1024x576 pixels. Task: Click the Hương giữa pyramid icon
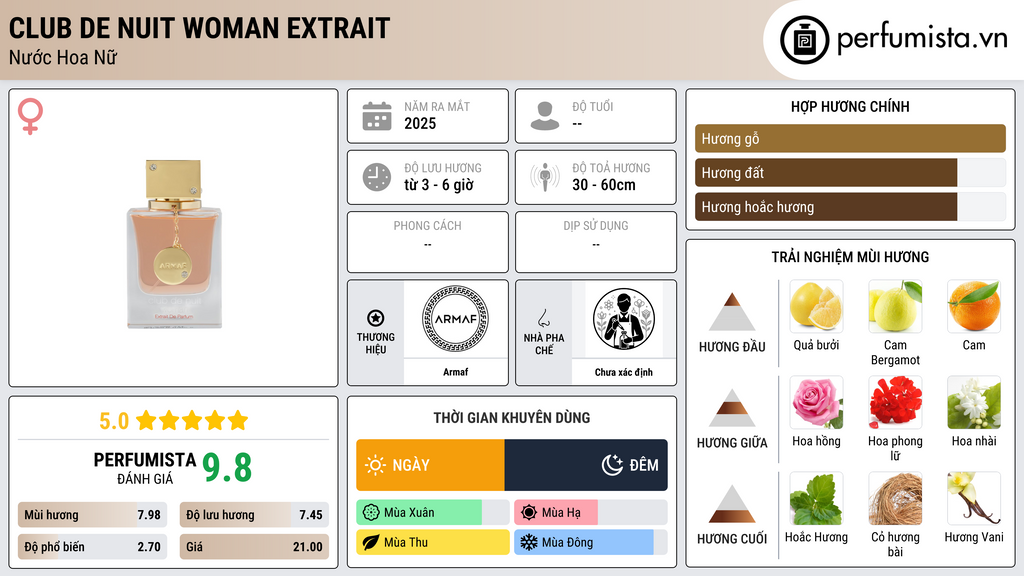732,408
